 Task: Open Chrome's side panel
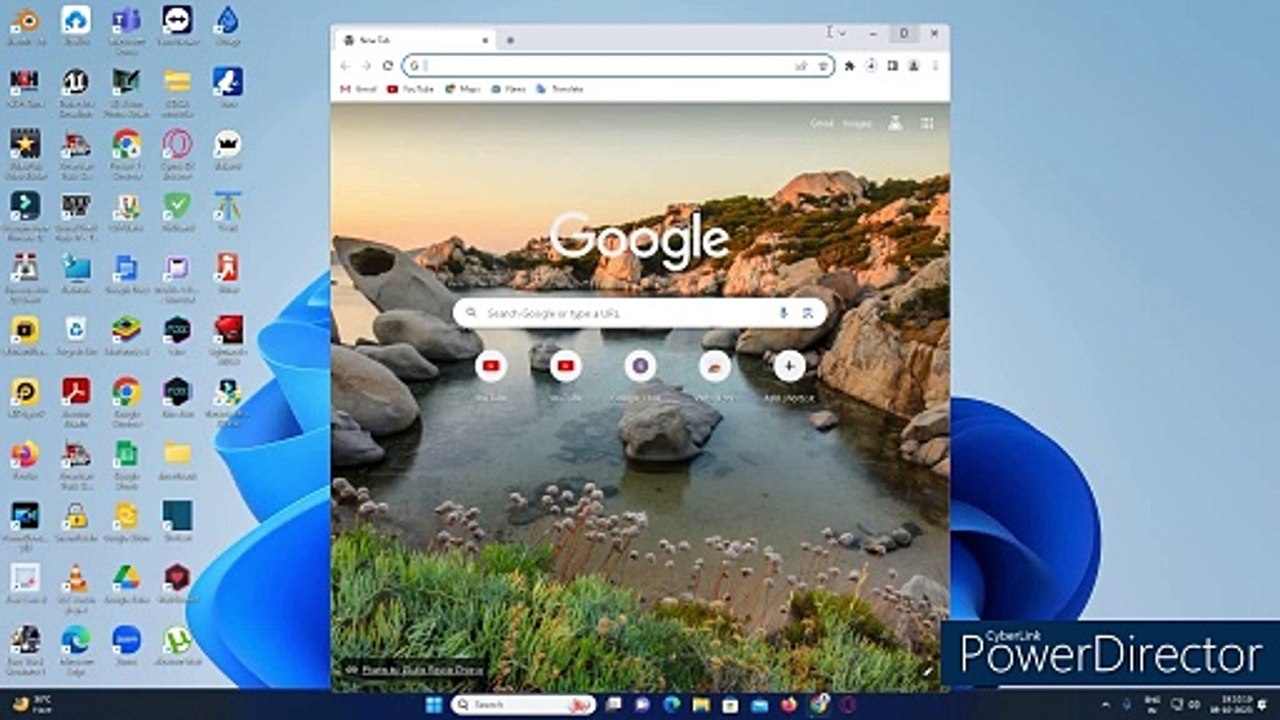click(x=892, y=66)
